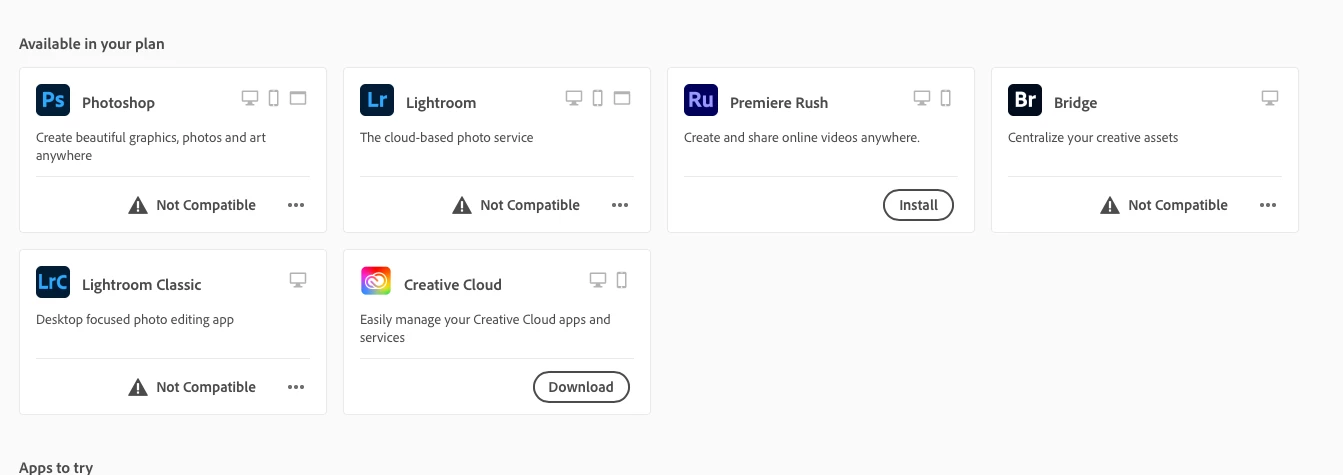Open Lightroom's three-dot more options menu
The width and height of the screenshot is (1343, 475).
pyautogui.click(x=620, y=205)
